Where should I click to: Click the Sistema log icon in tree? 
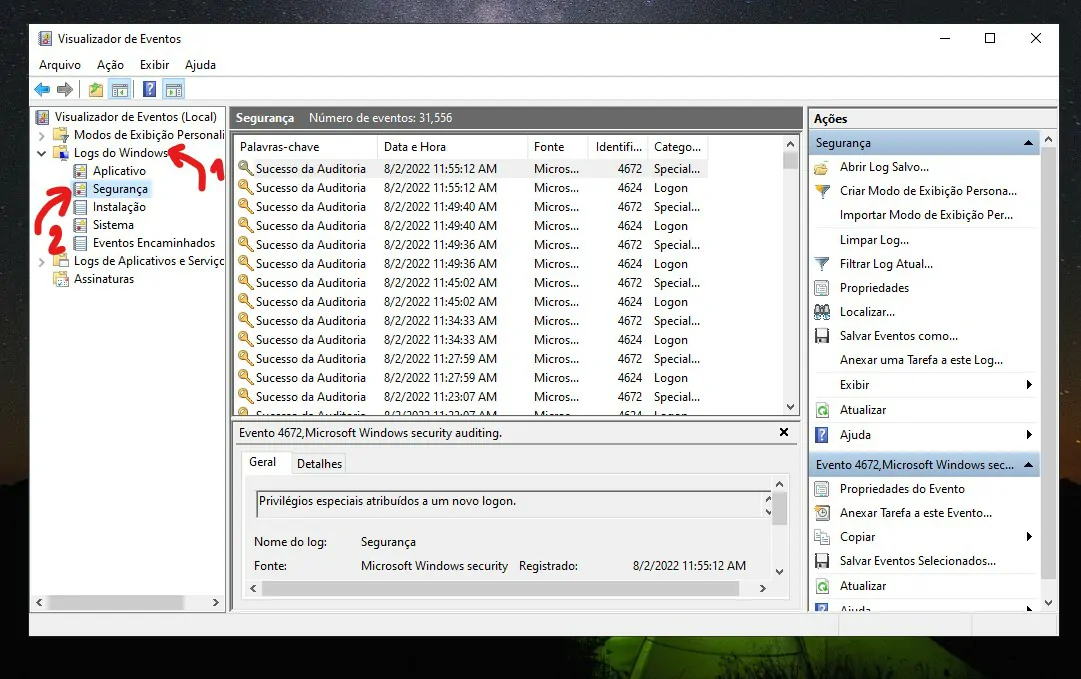[81, 225]
